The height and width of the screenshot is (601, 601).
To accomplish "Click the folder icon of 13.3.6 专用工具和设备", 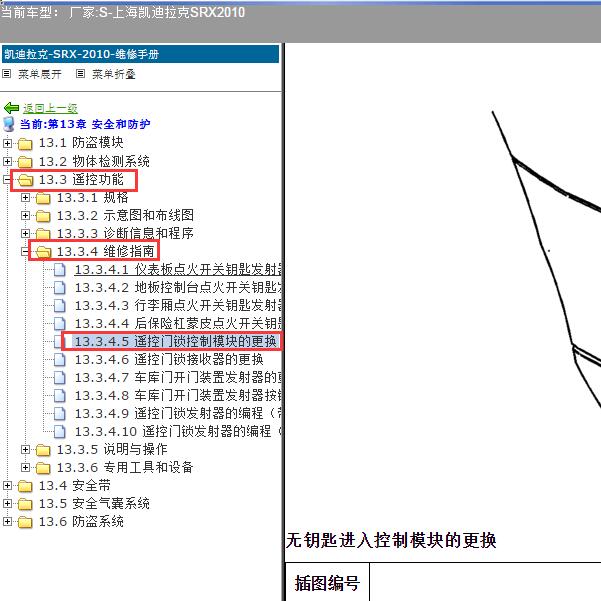I will (43, 468).
